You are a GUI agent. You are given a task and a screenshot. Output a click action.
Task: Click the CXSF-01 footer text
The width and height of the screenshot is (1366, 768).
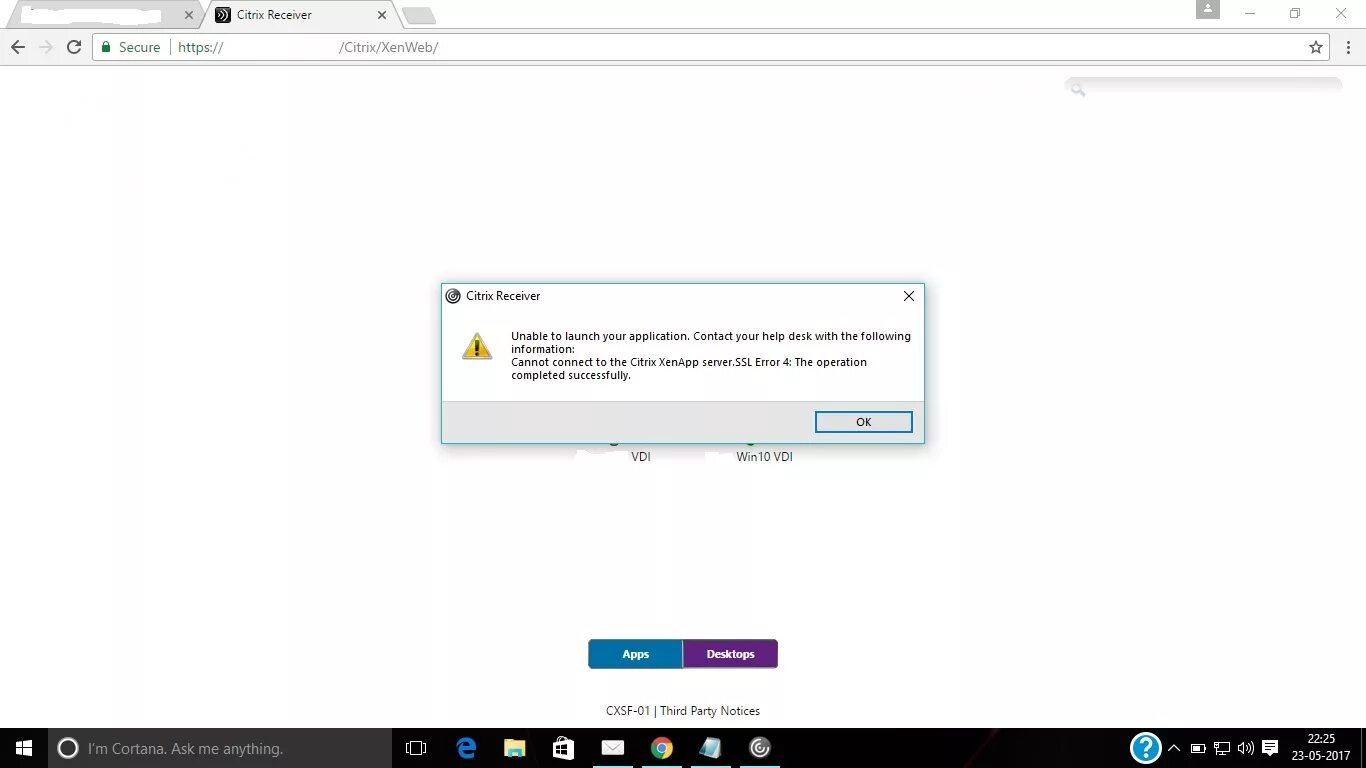tap(628, 711)
